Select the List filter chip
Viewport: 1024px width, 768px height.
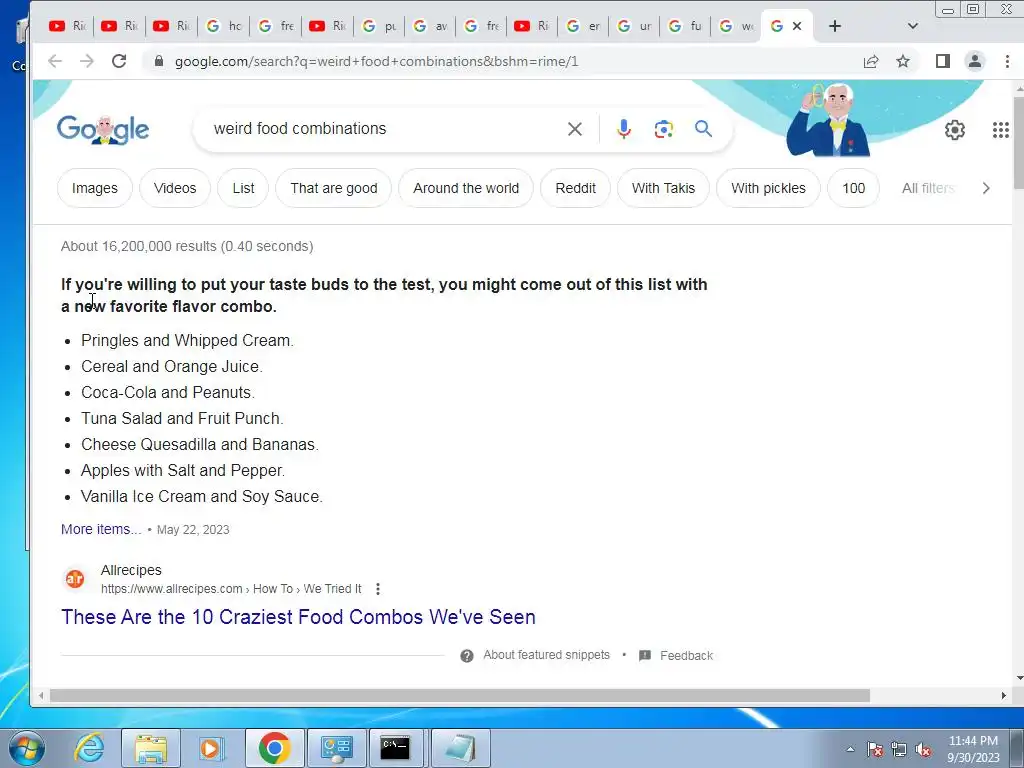click(243, 188)
